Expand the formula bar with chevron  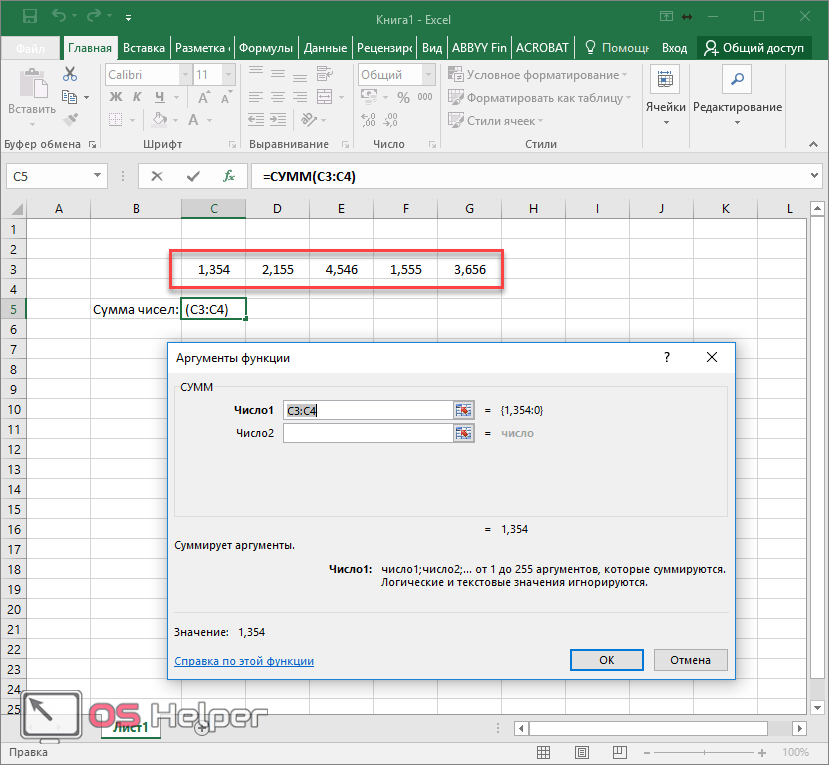click(x=814, y=176)
